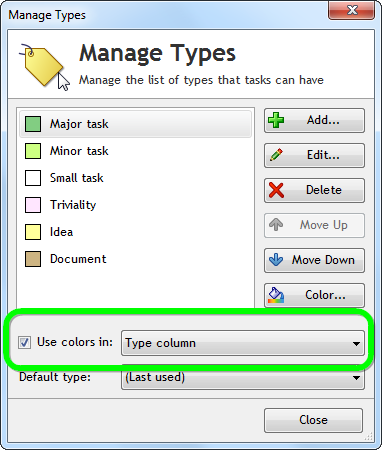
Task: Click the gray Move Up arrow icon
Action: (276, 225)
